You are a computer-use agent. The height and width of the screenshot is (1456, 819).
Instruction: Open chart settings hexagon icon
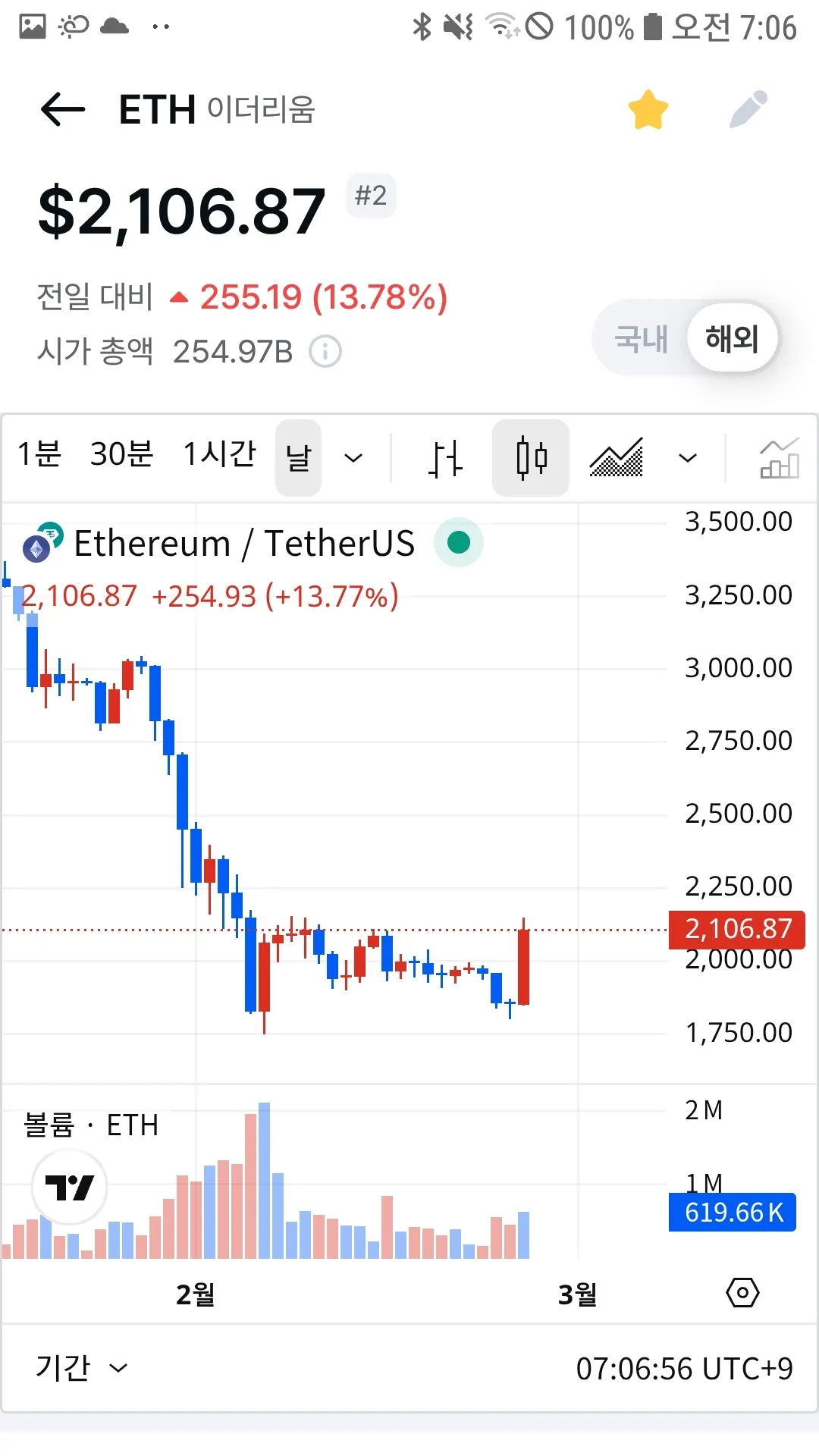tap(742, 1292)
